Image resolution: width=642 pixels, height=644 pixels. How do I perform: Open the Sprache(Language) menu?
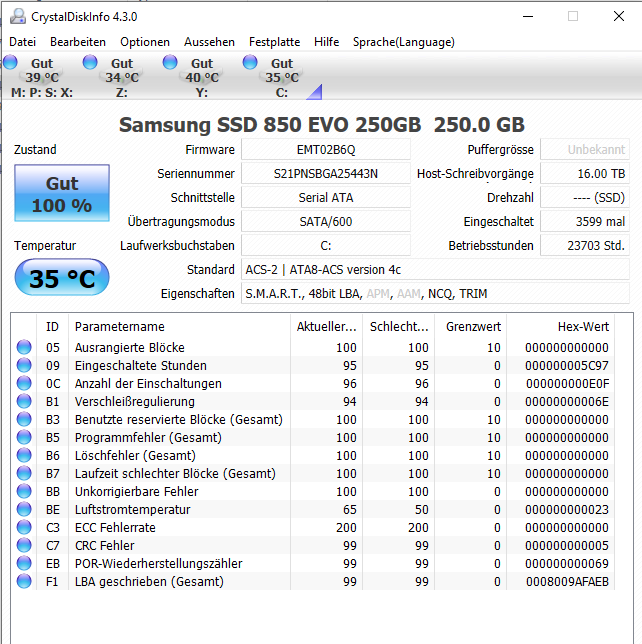click(x=404, y=42)
